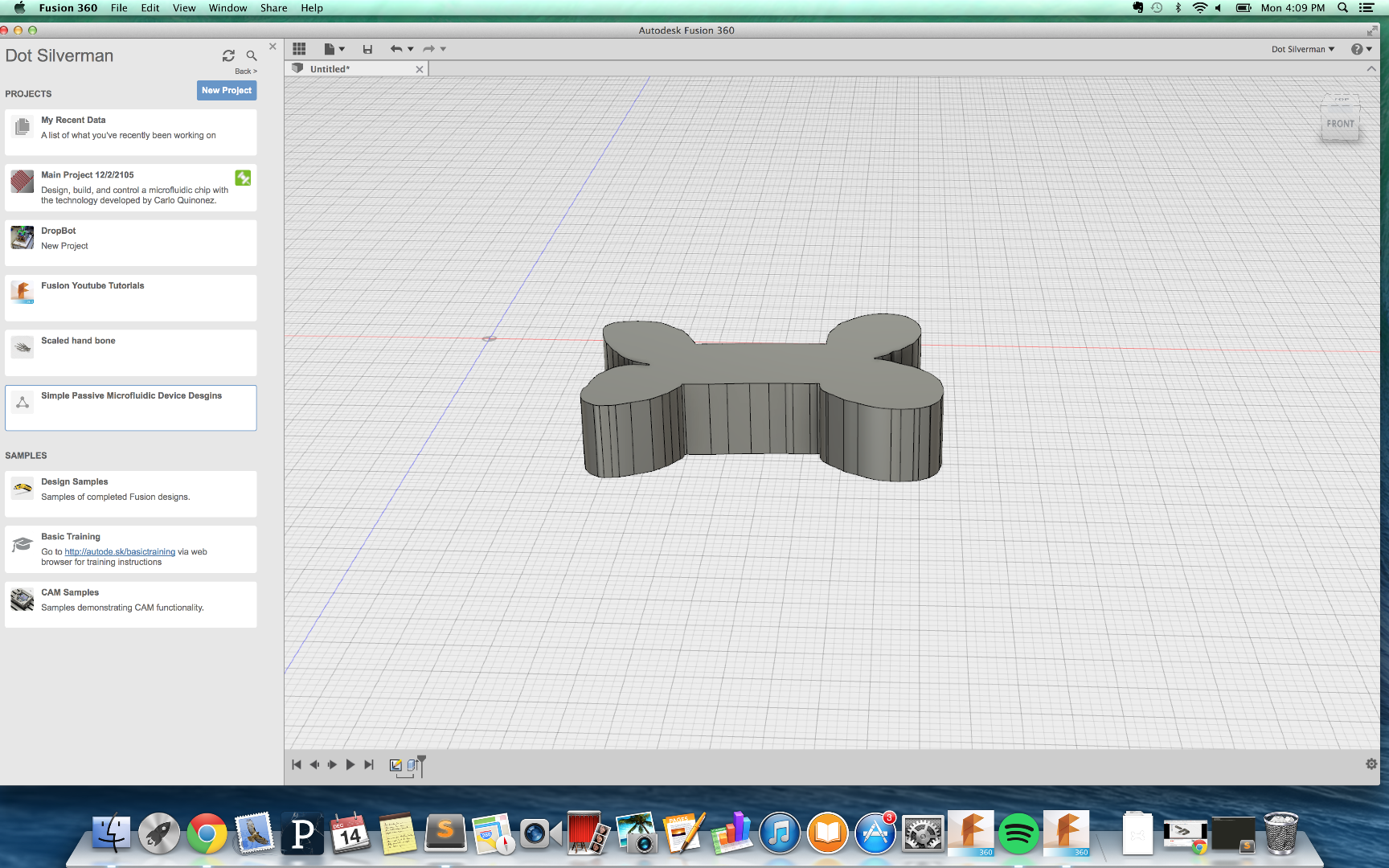Undo with the left arrow icon
The height and width of the screenshot is (868, 1389).
(x=396, y=49)
